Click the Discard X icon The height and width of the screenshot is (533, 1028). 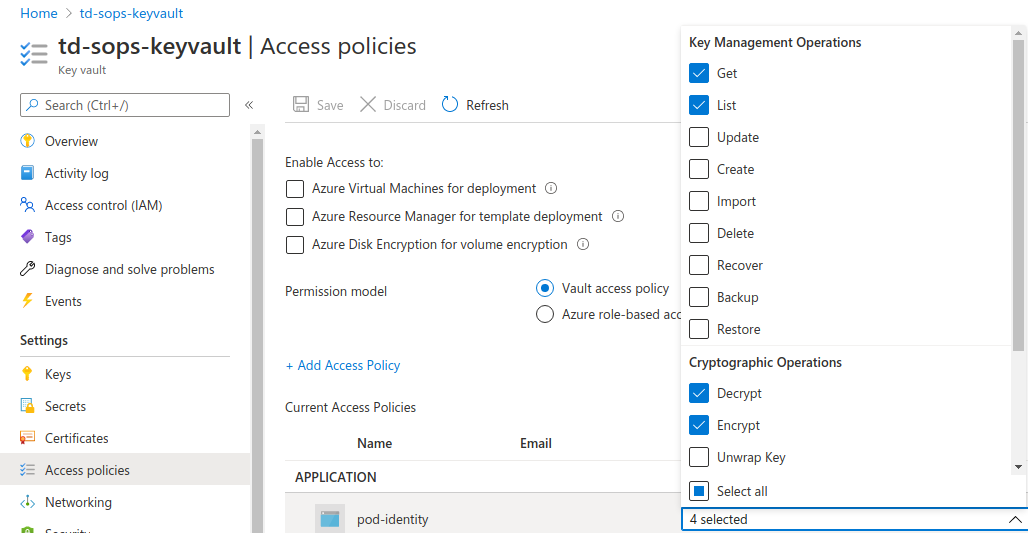tap(368, 105)
